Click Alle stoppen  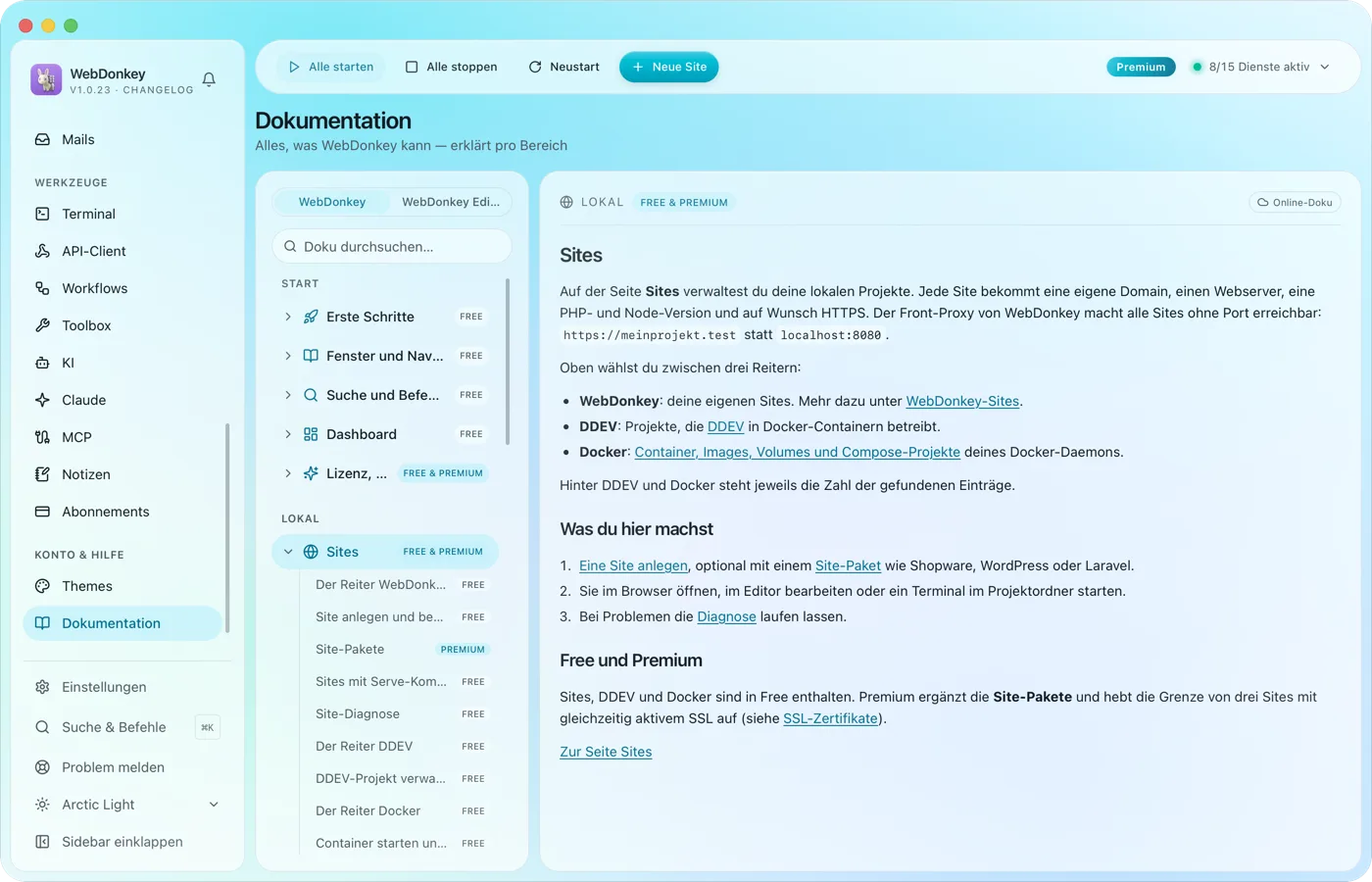pyautogui.click(x=452, y=67)
